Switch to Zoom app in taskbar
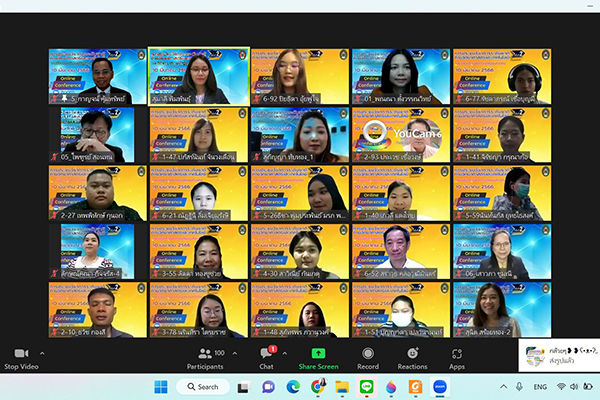This screenshot has width=600, height=400. tap(437, 387)
